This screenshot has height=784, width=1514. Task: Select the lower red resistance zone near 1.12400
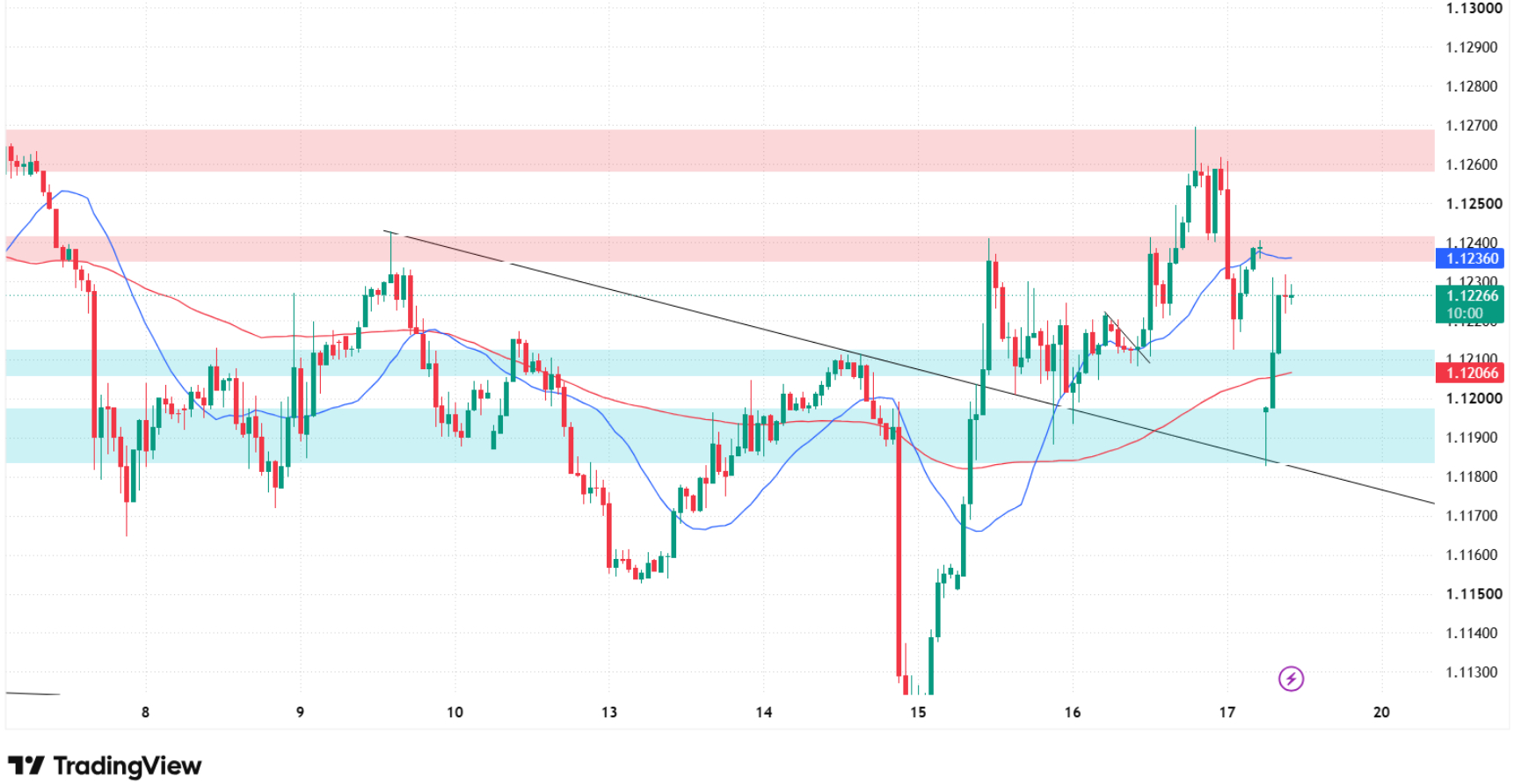tap(720, 249)
